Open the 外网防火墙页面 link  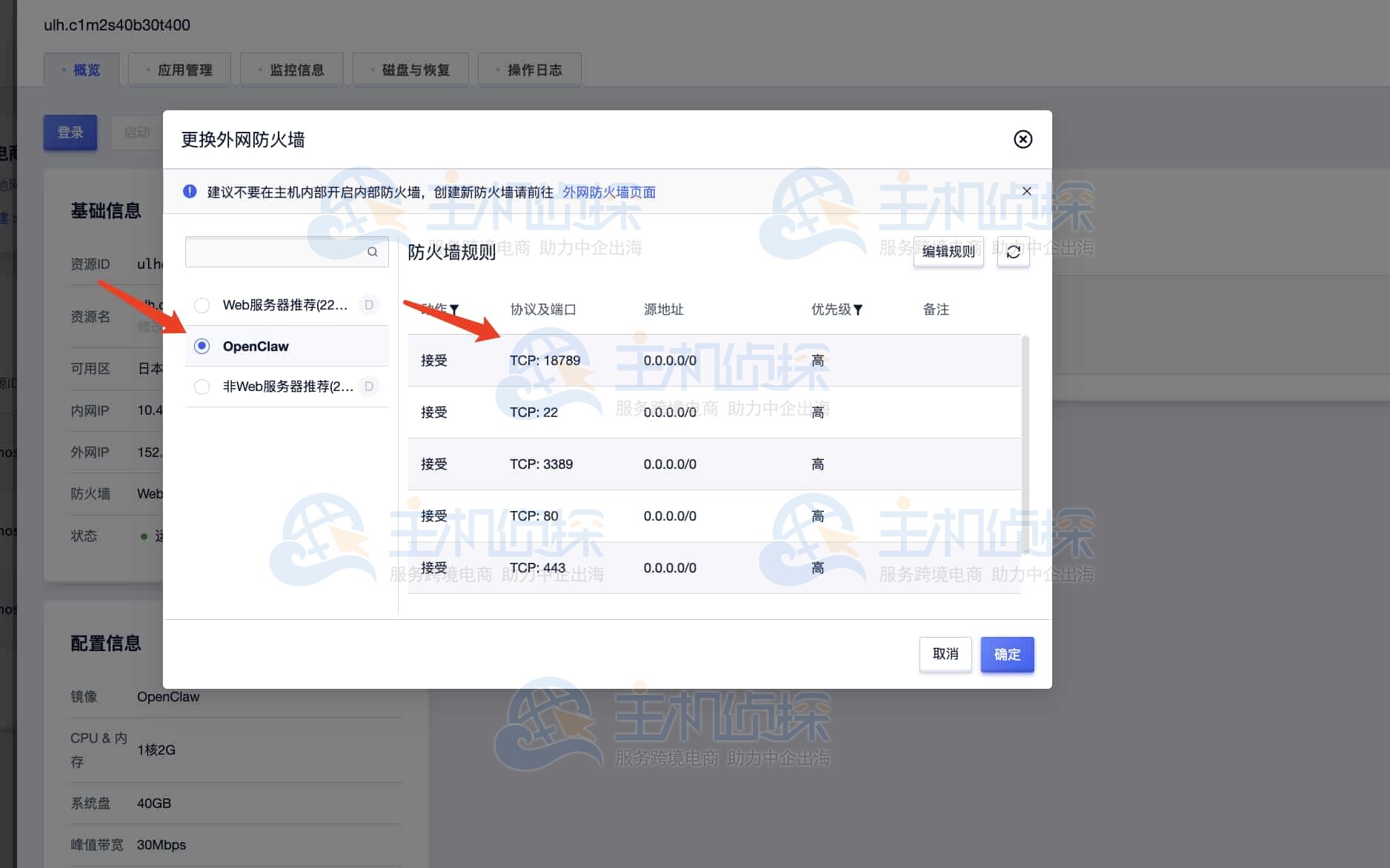click(608, 192)
